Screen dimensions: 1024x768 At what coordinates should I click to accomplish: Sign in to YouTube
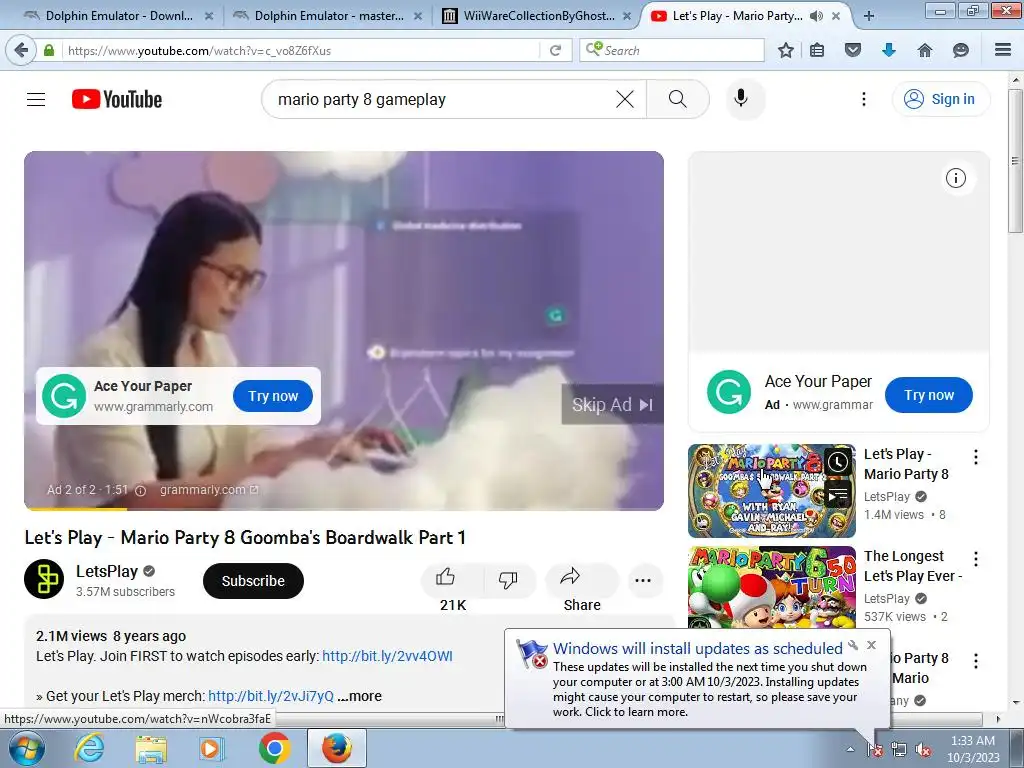click(941, 99)
